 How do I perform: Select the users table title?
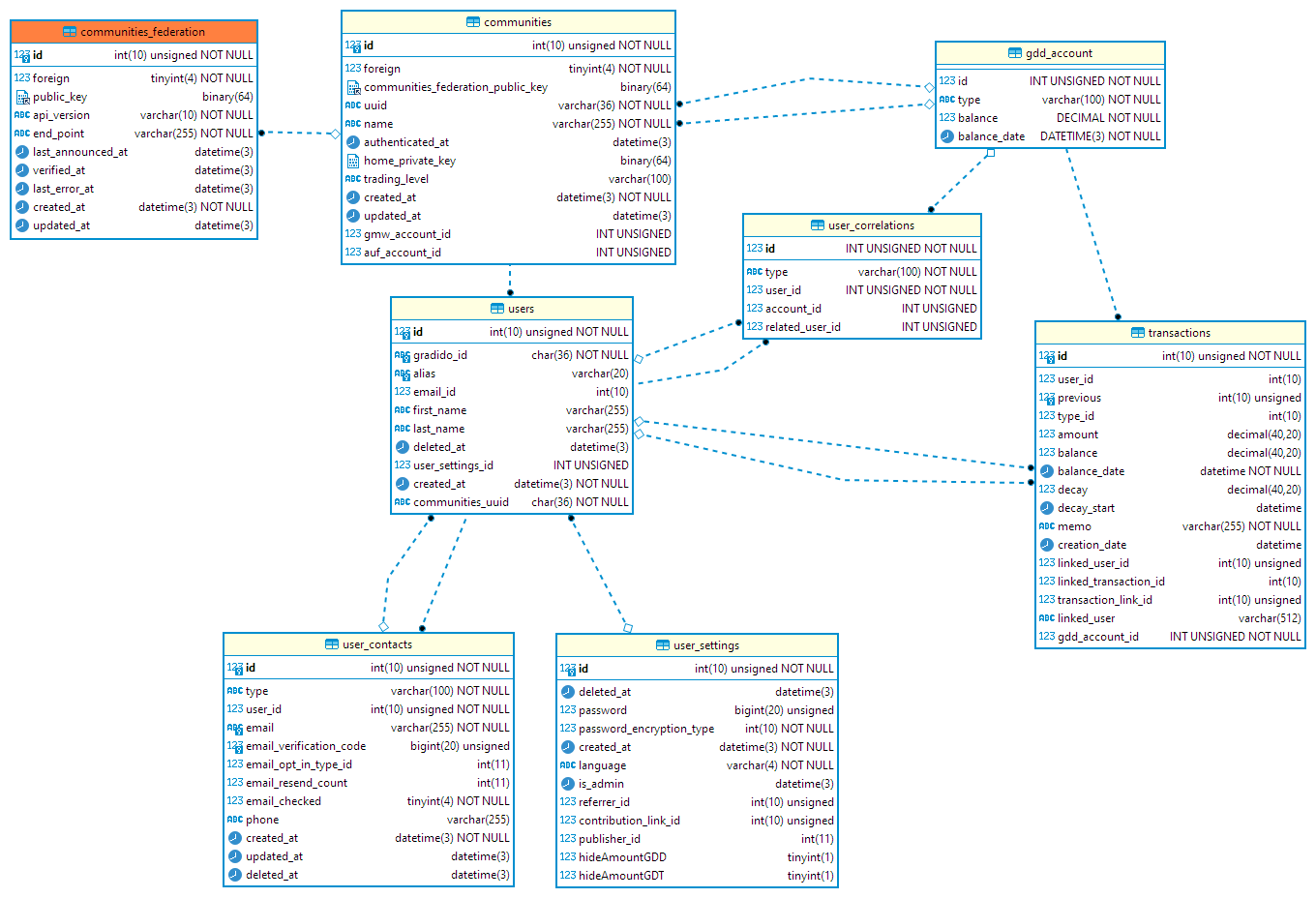pyautogui.click(x=521, y=309)
